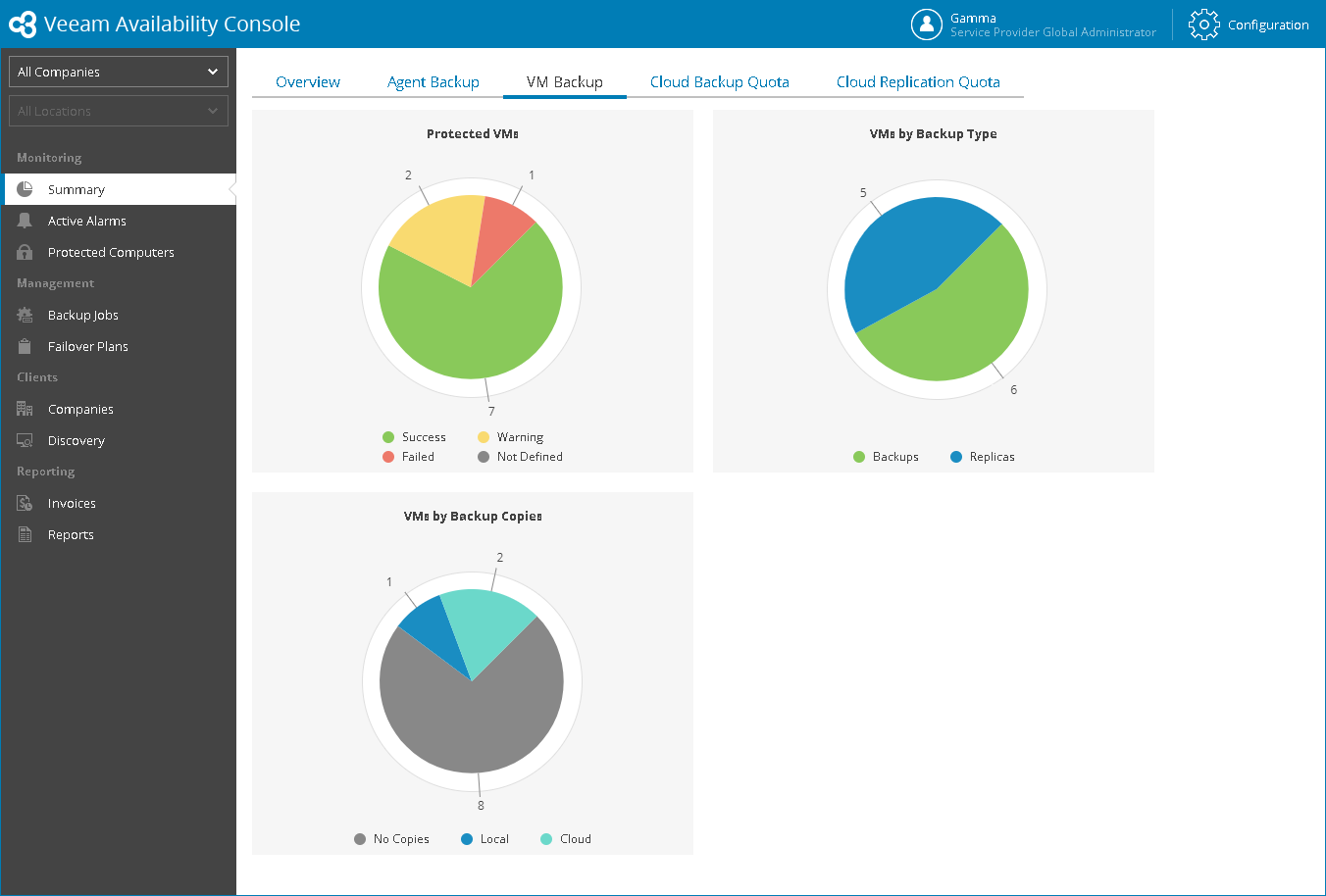Toggle the Local legend marker
1326x896 pixels.
(467, 839)
